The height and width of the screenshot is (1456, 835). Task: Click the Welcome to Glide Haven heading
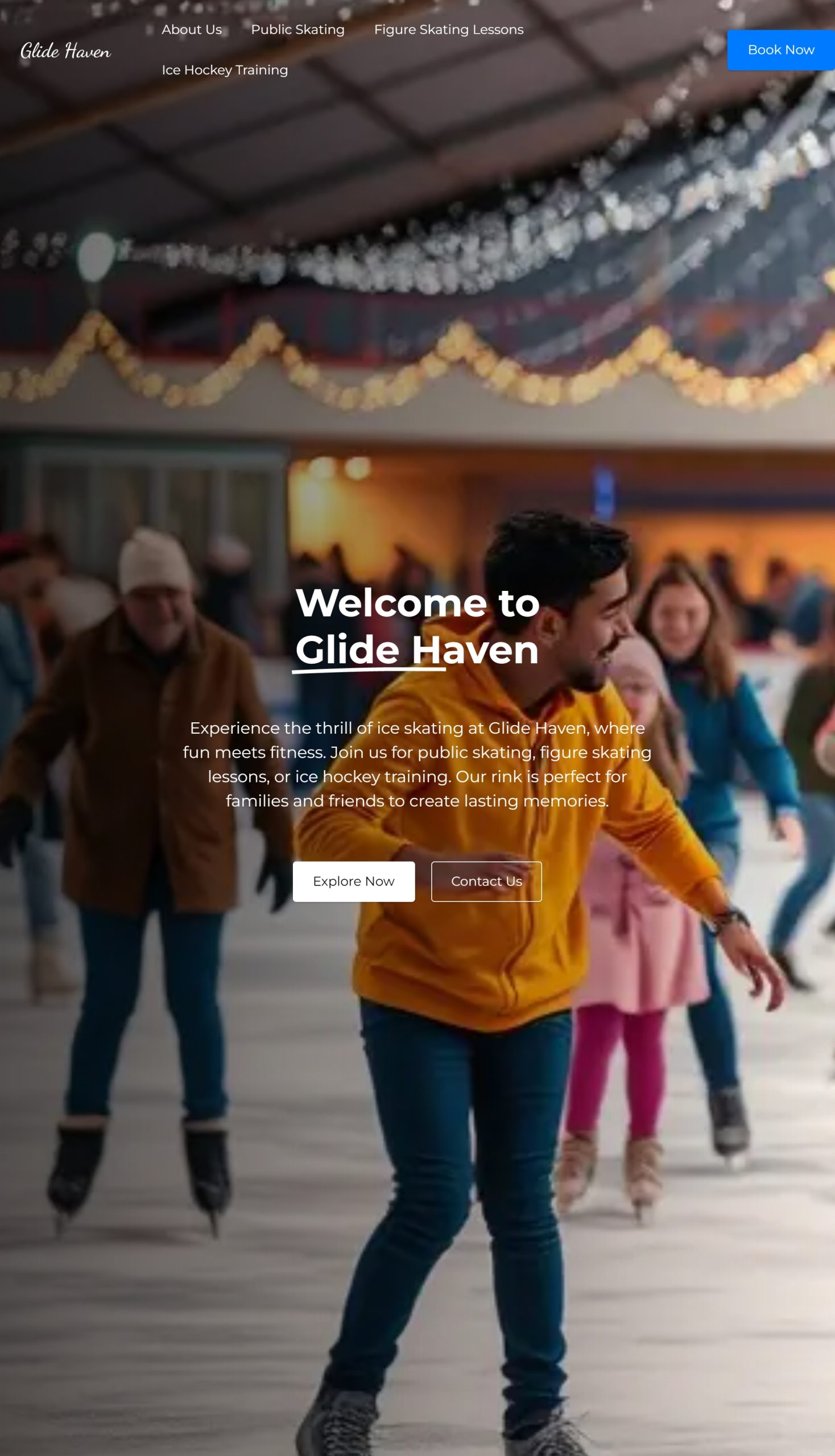tap(417, 626)
